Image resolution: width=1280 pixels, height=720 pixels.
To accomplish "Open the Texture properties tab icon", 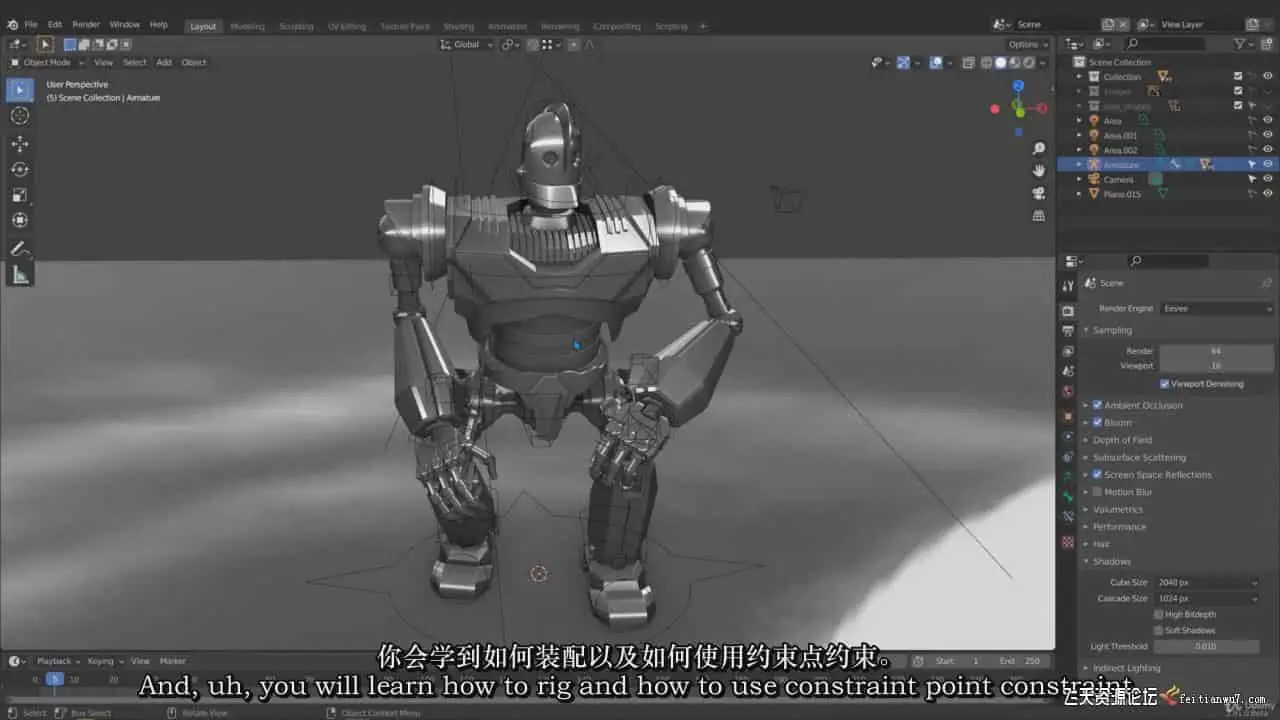I will tap(1068, 542).
